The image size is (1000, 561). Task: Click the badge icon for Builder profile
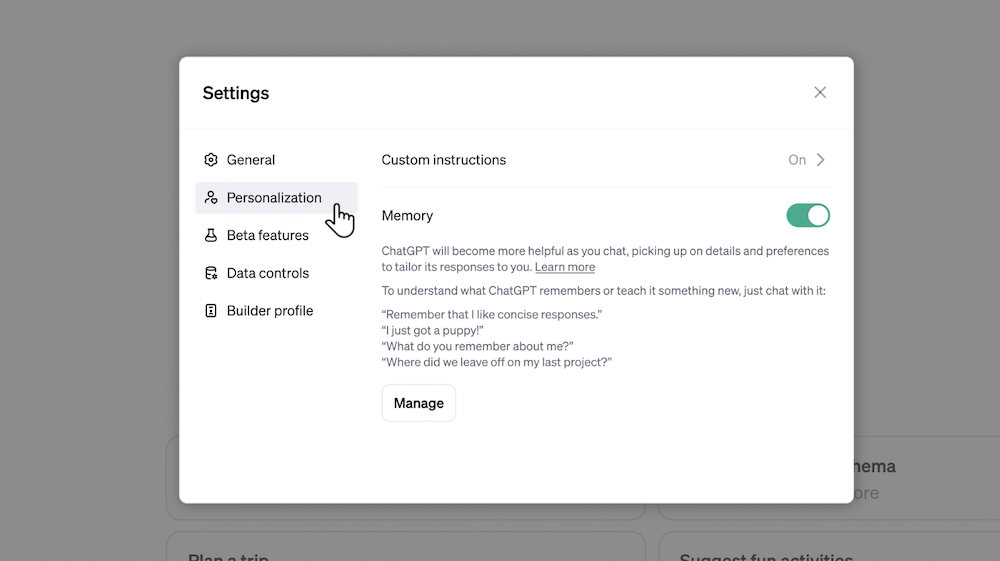(211, 311)
